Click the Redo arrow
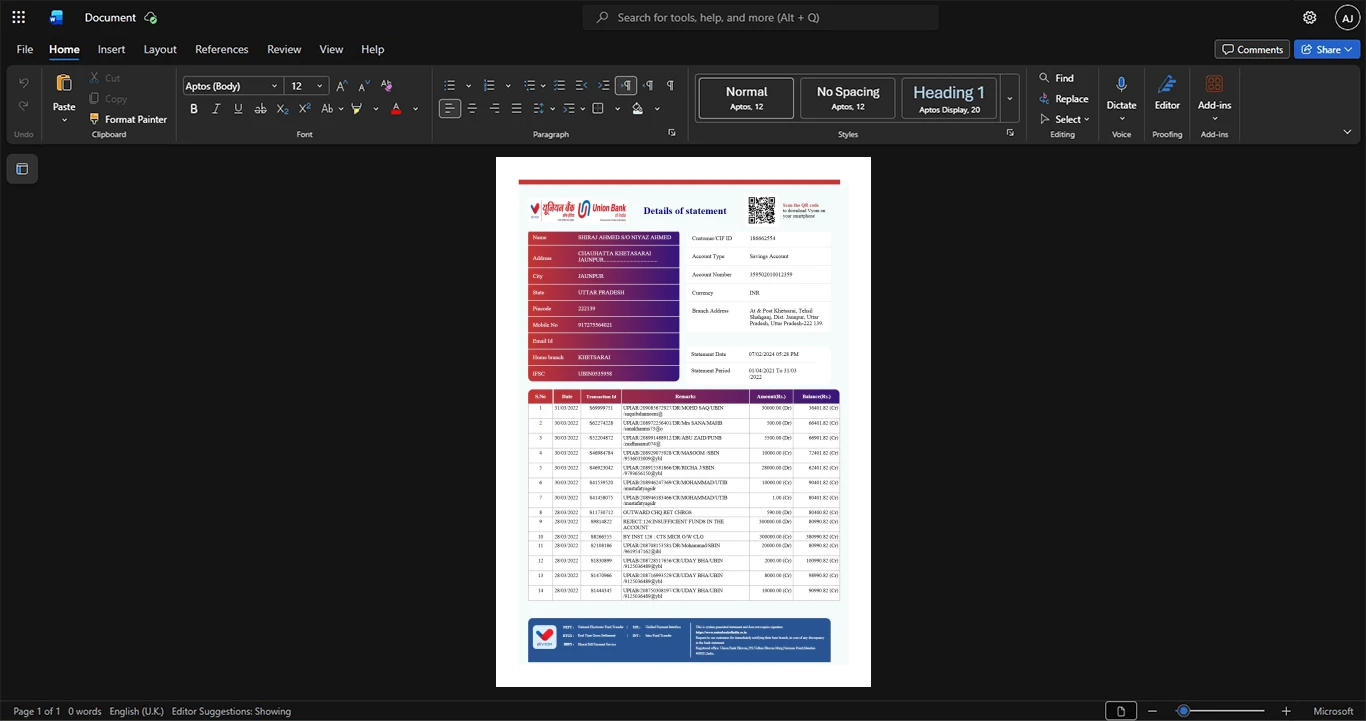Screen dimensions: 1366x721 24,108
